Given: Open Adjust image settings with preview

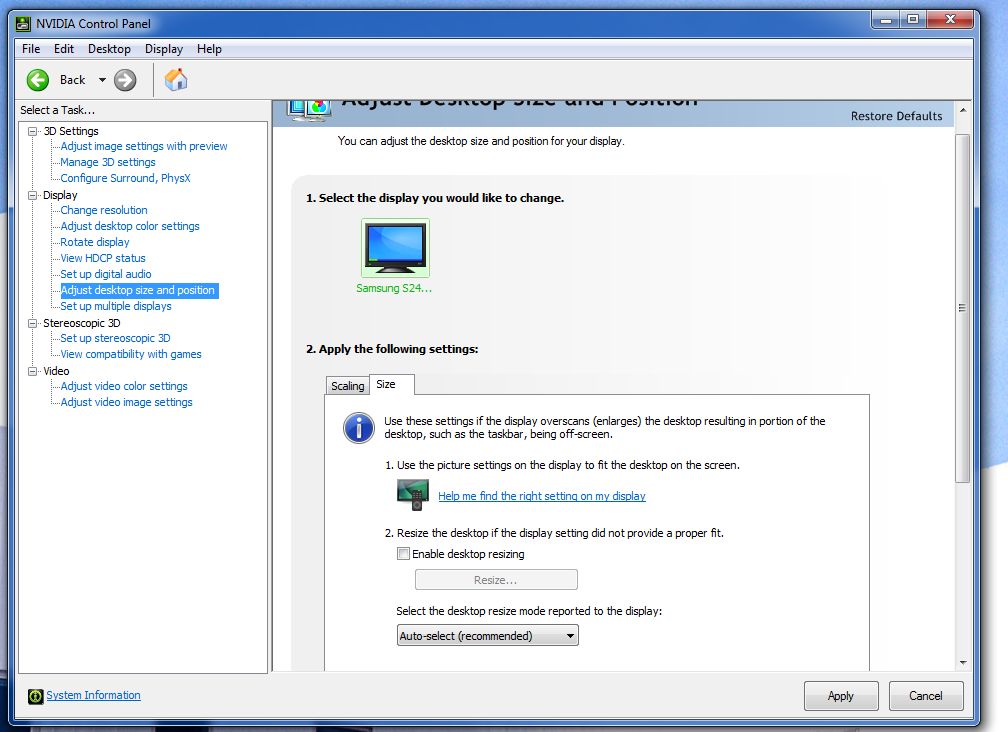Looking at the screenshot, I should (x=144, y=147).
